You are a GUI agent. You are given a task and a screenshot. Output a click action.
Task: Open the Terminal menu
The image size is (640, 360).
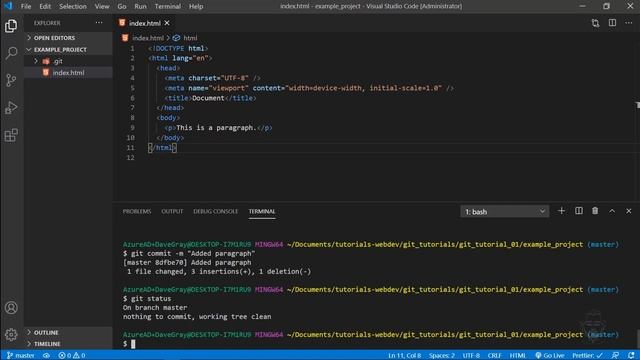167,6
